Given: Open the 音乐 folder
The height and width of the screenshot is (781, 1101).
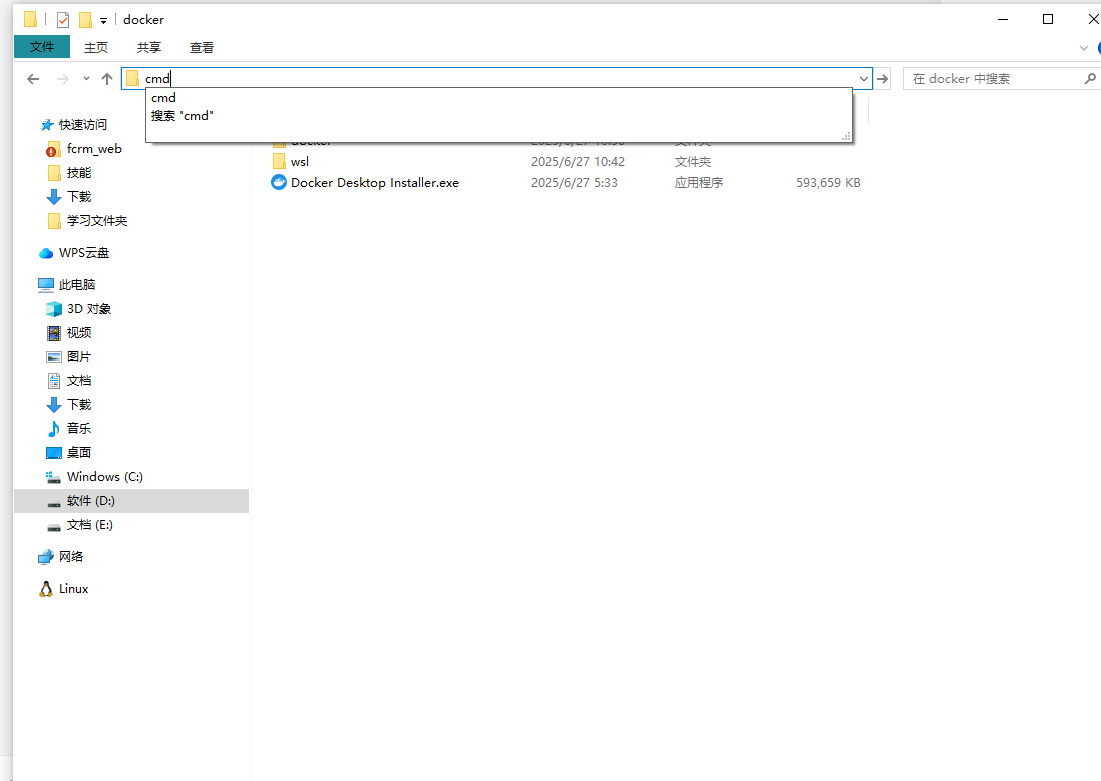Looking at the screenshot, I should click(79, 428).
